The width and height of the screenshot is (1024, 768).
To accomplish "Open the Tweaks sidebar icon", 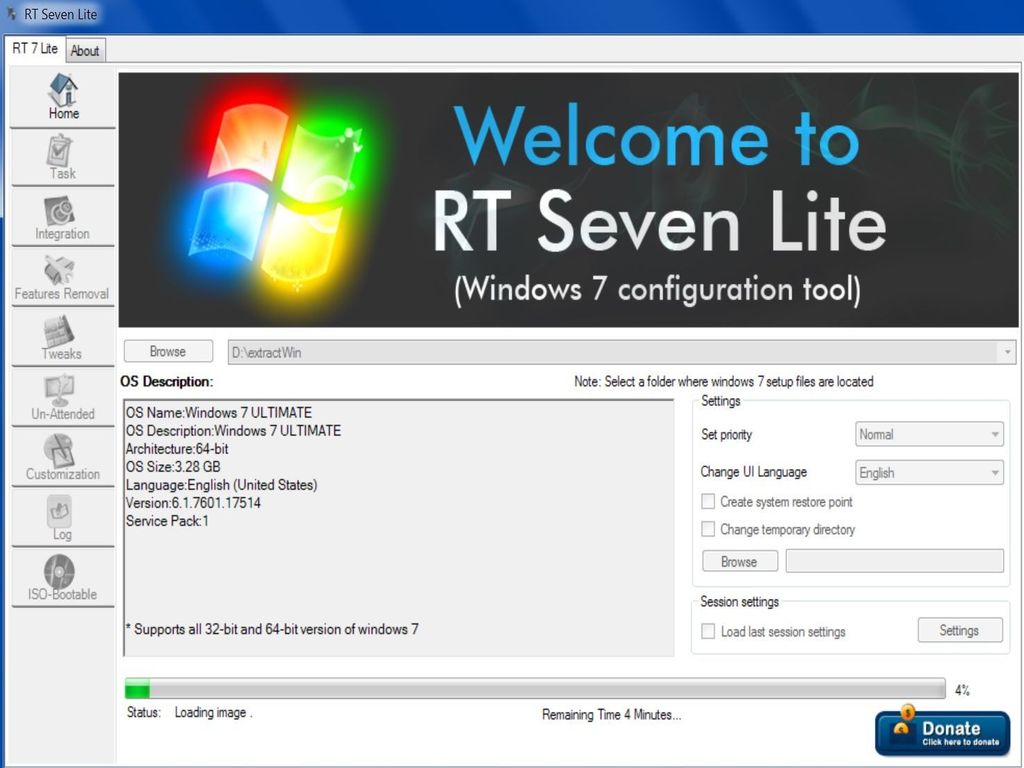I will point(59,330).
